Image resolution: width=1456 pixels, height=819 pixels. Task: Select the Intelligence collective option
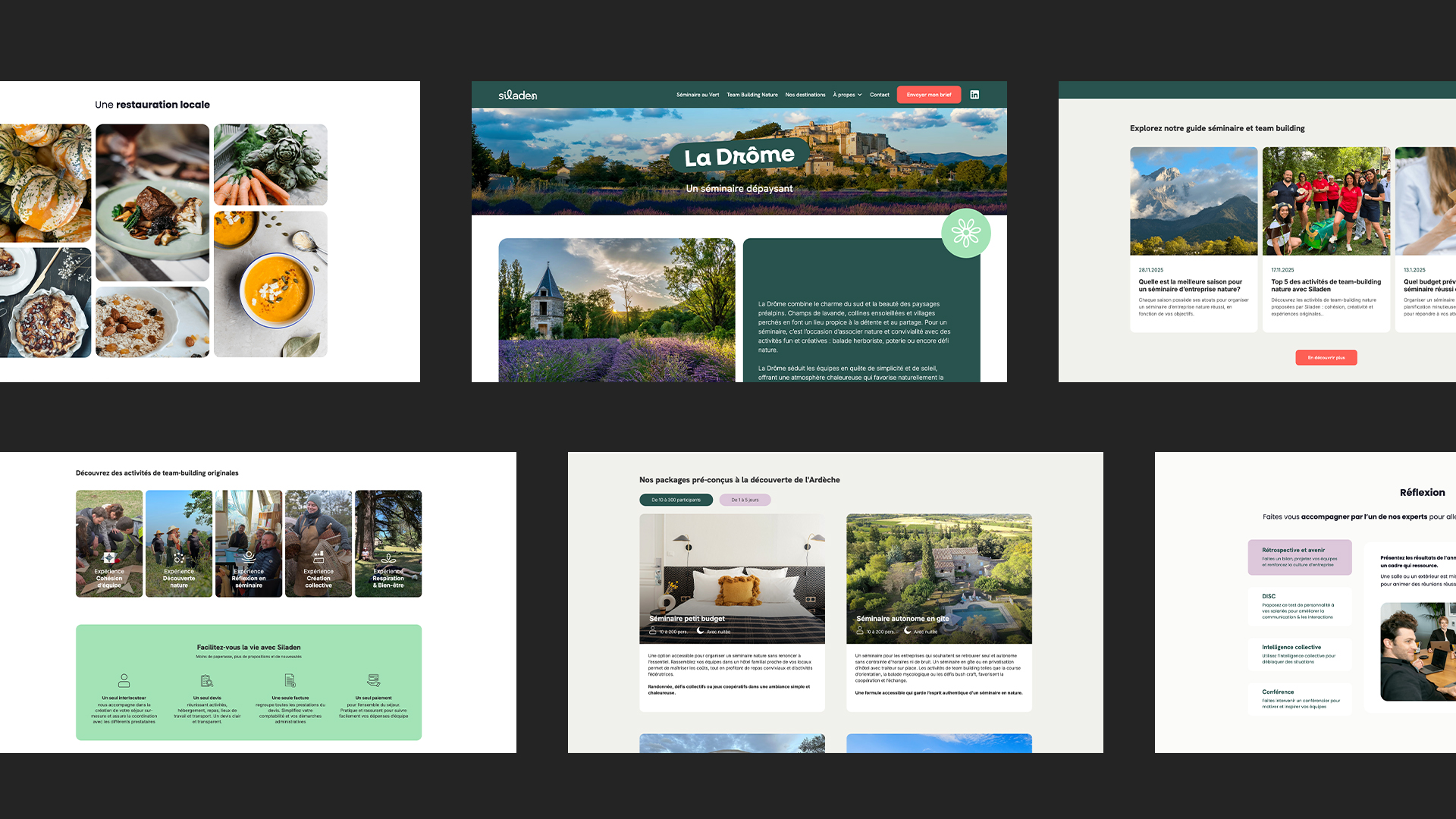1299,654
